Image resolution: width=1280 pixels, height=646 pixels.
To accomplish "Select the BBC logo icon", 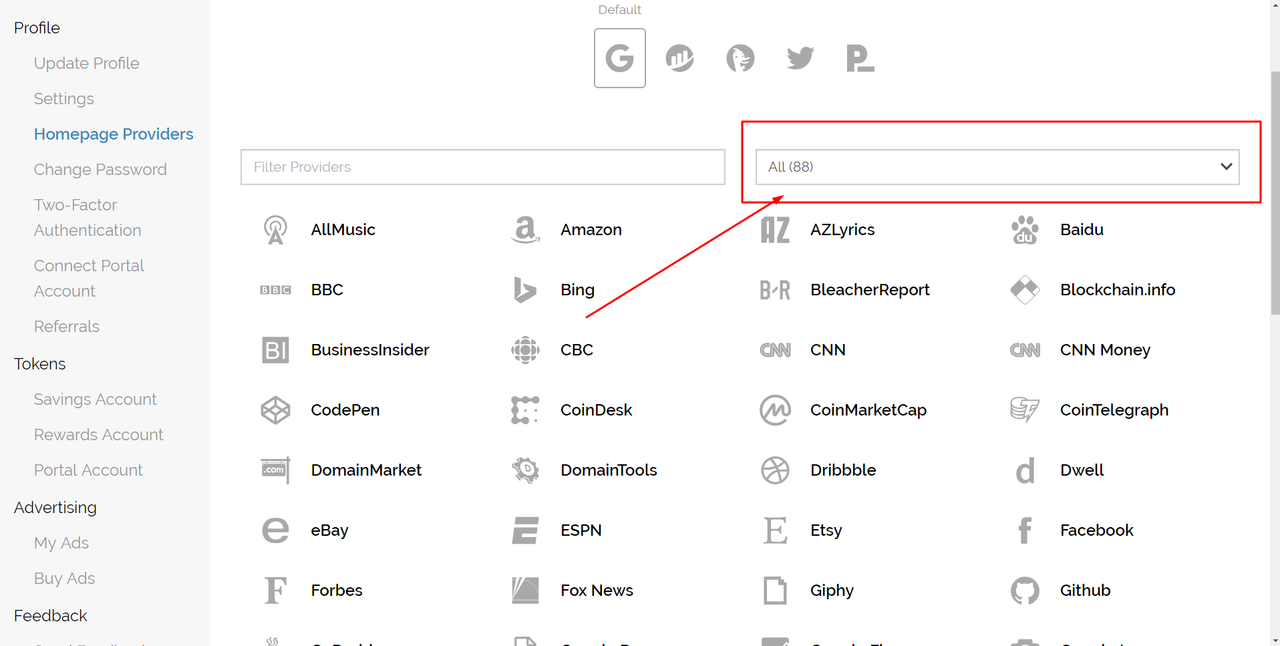I will tap(275, 290).
